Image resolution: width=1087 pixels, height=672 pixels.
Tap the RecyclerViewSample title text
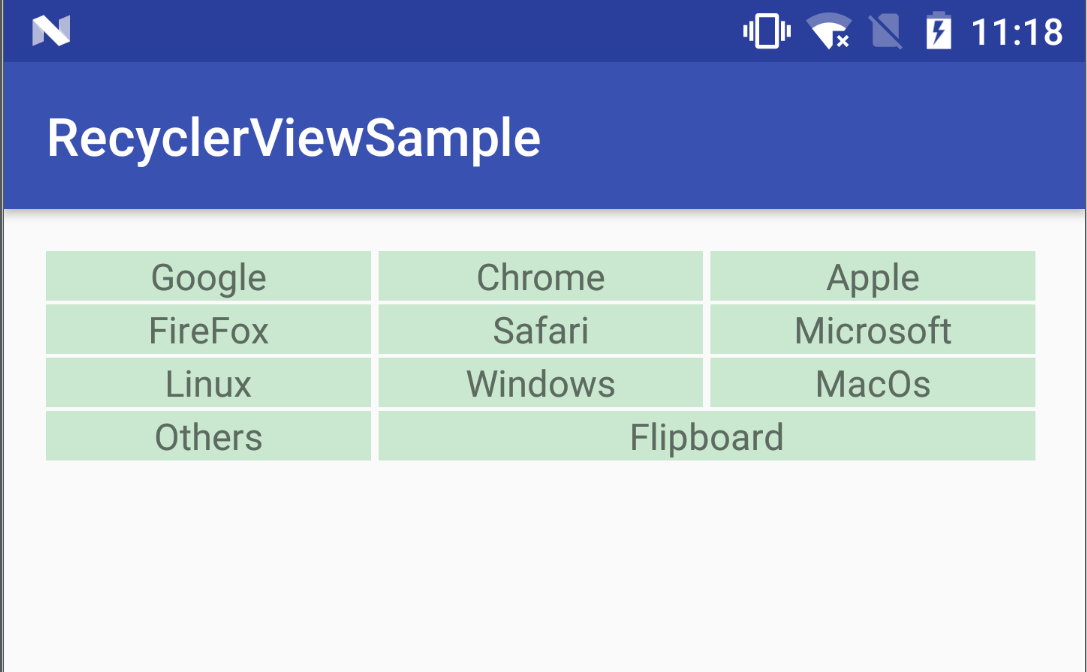pyautogui.click(x=292, y=137)
